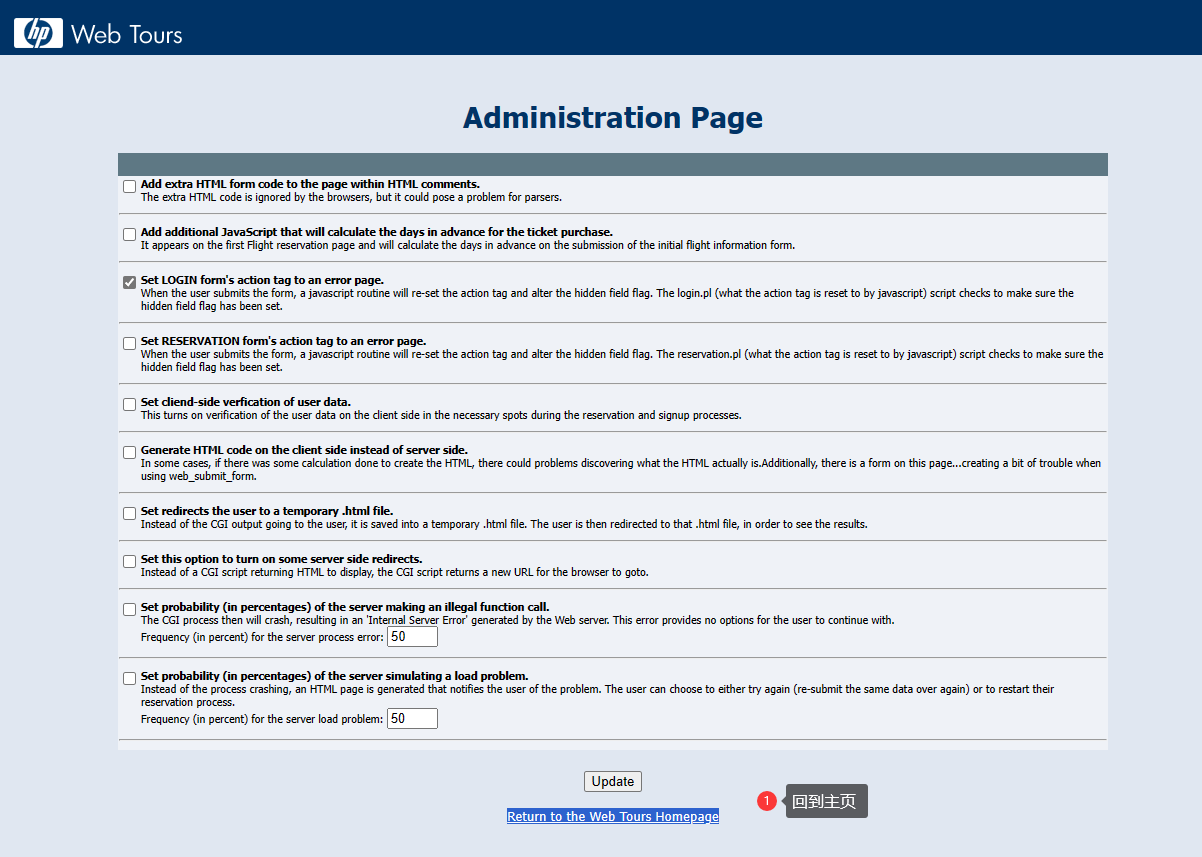Click 'Generate HTML code on the client side' text
1202x857 pixels.
pyautogui.click(x=304, y=450)
